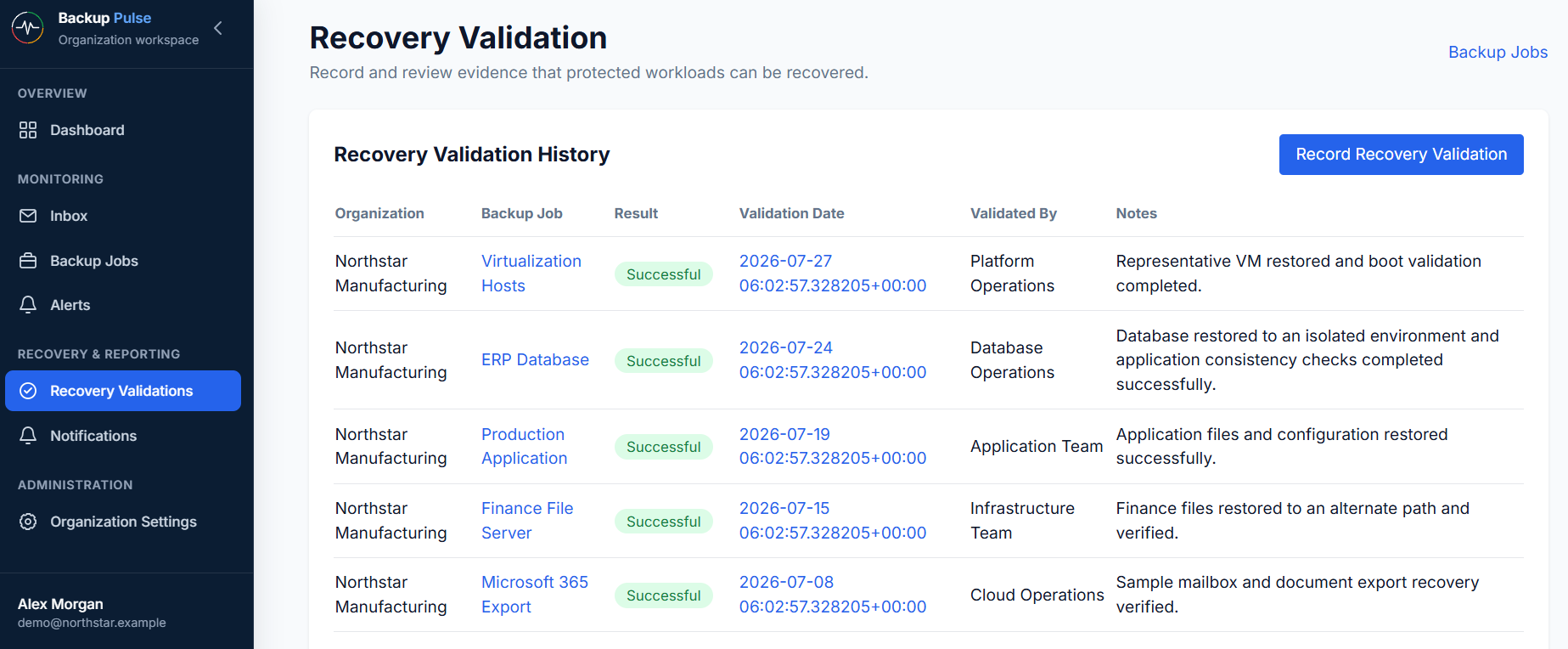Open the 2026-07-15 validation record
1568x649 pixels.
pos(833,521)
